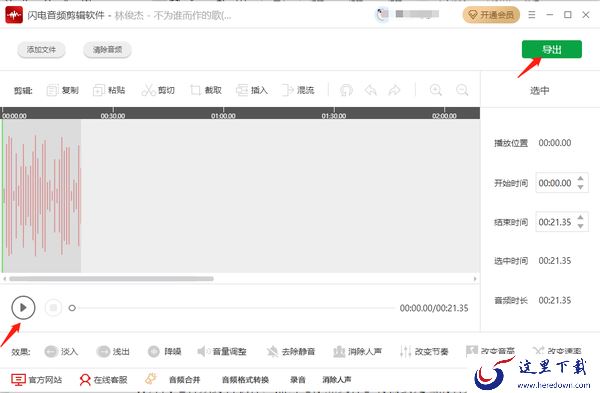Apply the 去除静音 remove silence effect
The image size is (600, 393).
pyautogui.click(x=291, y=351)
